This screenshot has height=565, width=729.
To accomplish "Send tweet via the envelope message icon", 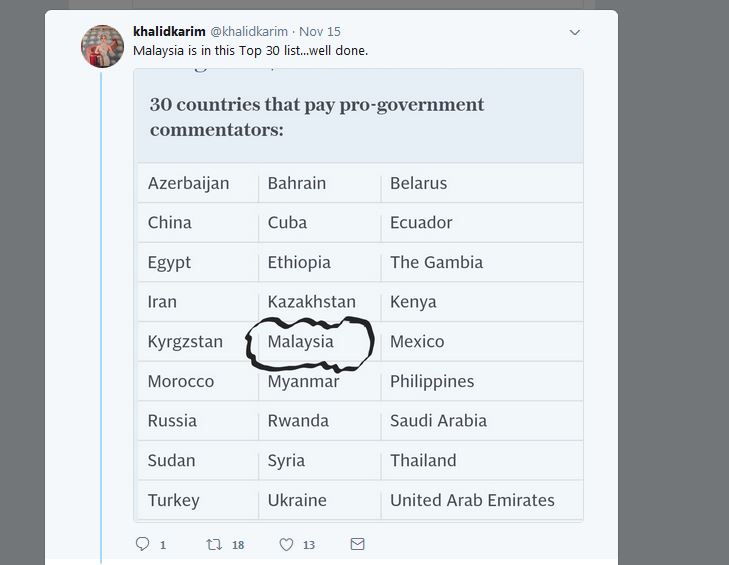I will (x=357, y=544).
